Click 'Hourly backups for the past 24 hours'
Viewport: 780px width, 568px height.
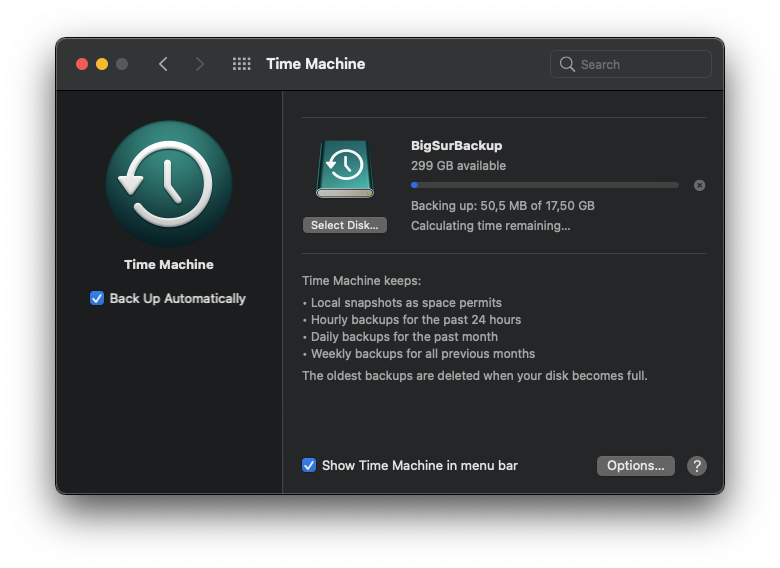pos(416,319)
